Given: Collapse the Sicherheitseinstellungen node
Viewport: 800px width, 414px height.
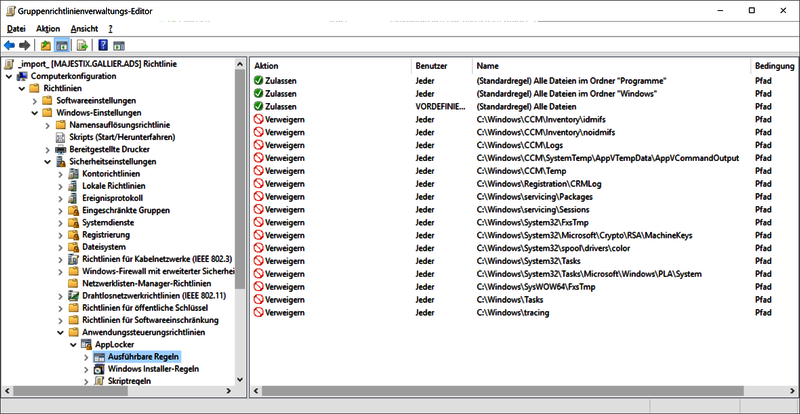Looking at the screenshot, I should click(48, 162).
